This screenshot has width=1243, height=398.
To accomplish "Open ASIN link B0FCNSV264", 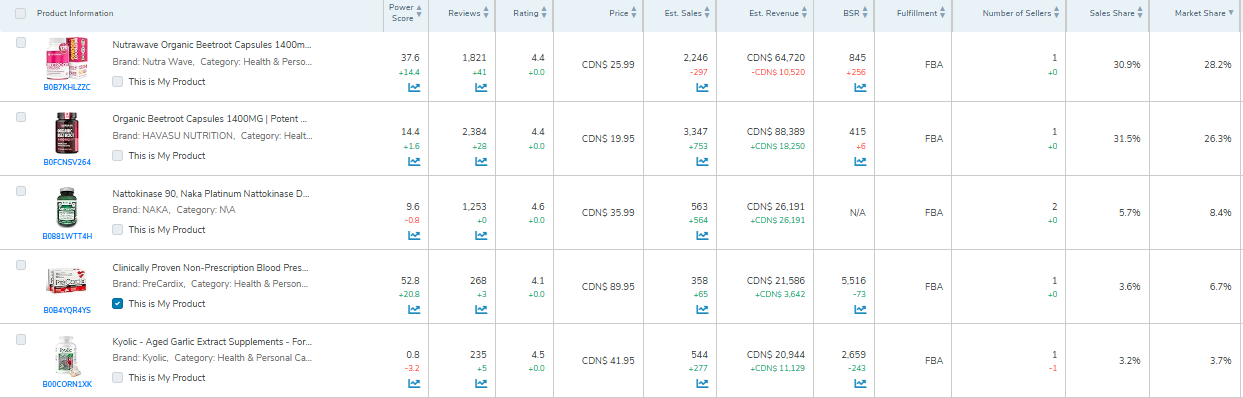I will [67, 162].
